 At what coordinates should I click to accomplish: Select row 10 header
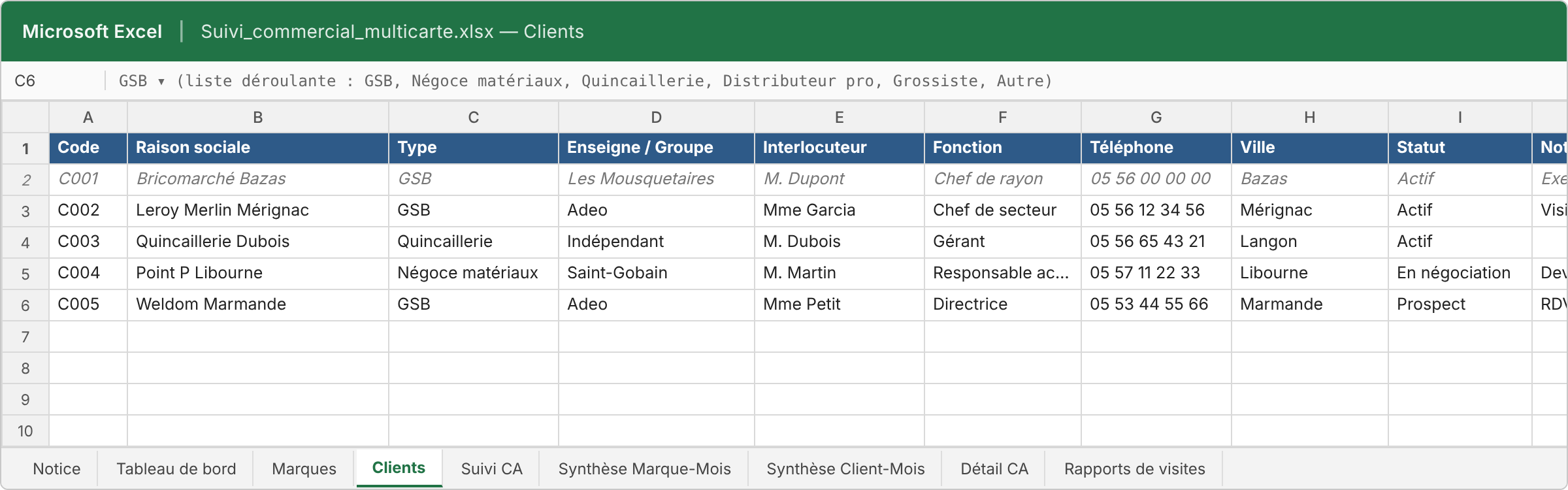[x=25, y=431]
